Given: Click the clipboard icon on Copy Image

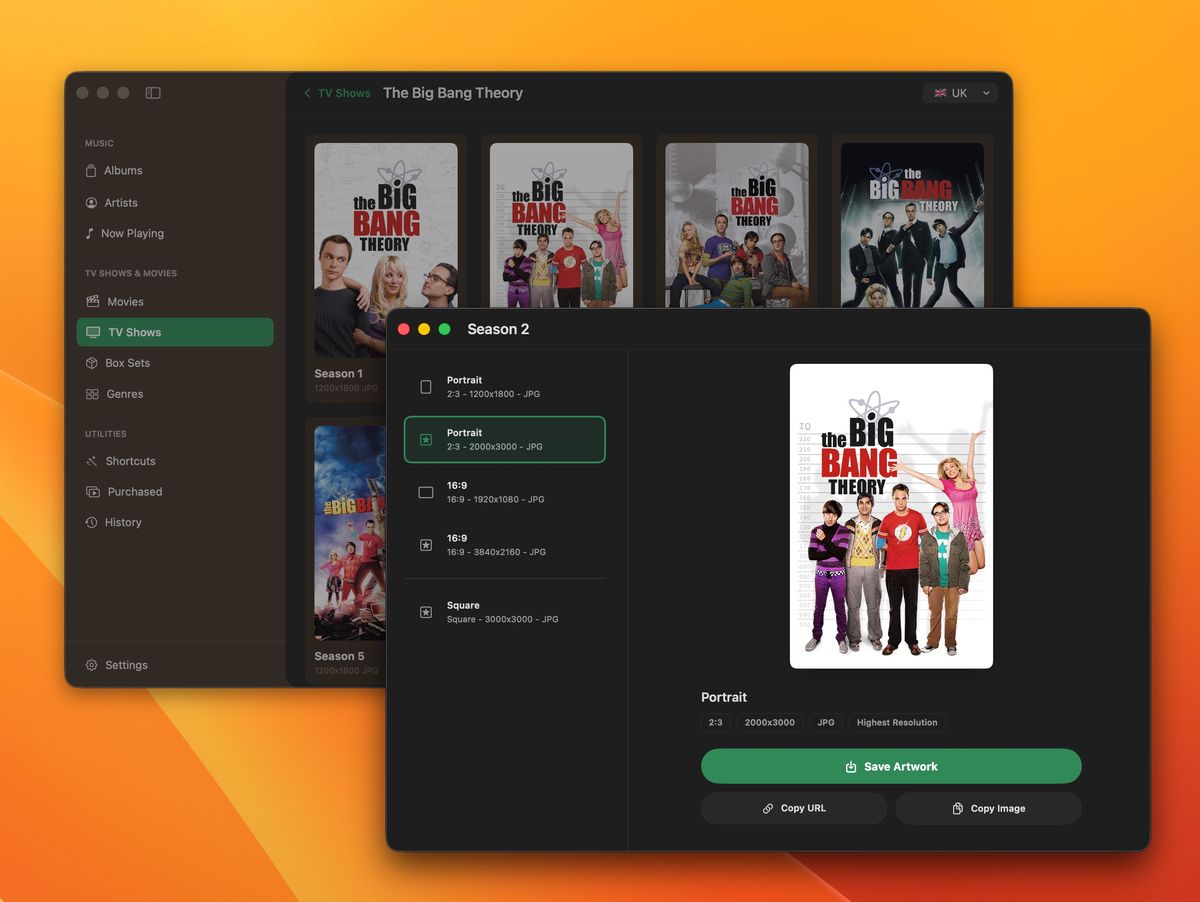Looking at the screenshot, I should (958, 808).
